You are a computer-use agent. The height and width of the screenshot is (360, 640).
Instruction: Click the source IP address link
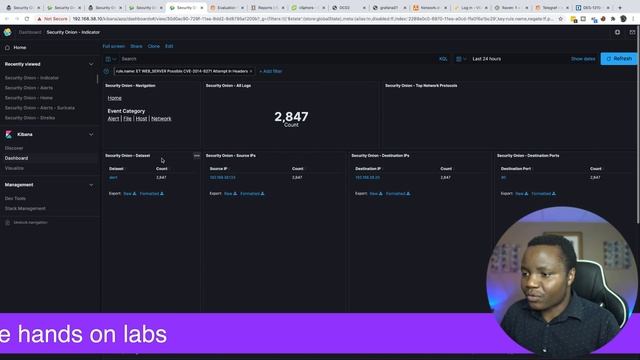click(x=222, y=178)
